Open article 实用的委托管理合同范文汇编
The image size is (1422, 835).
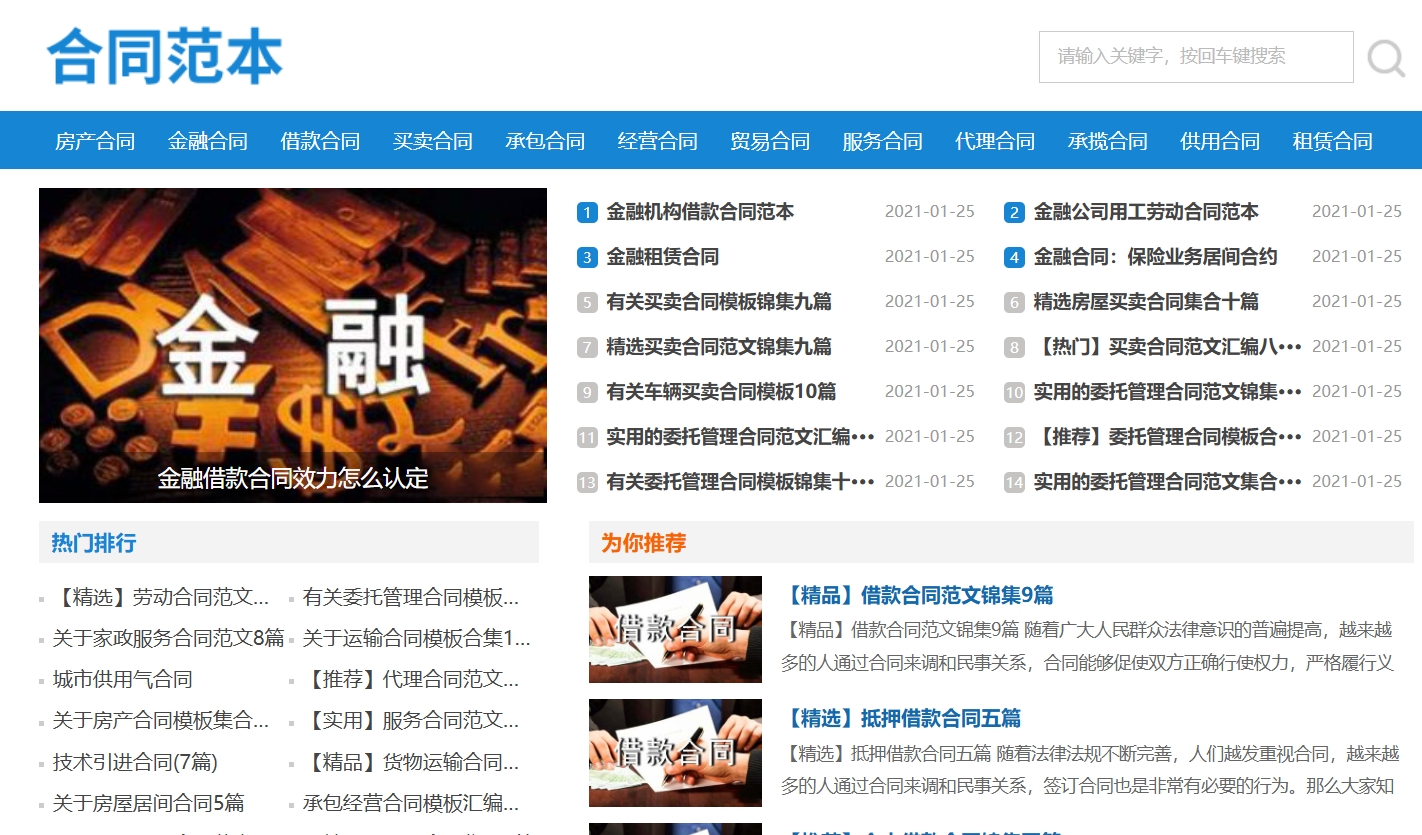click(740, 437)
